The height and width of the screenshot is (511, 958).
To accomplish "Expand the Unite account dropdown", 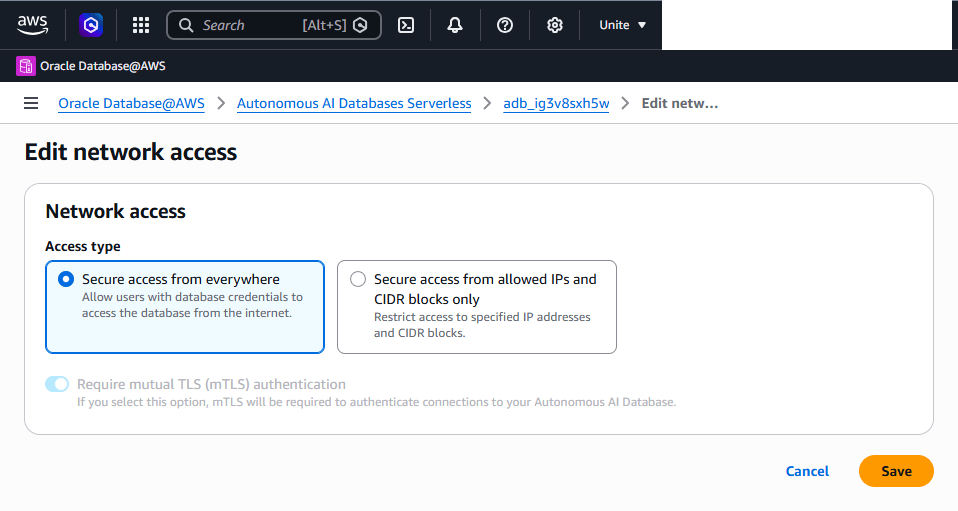I will point(622,25).
